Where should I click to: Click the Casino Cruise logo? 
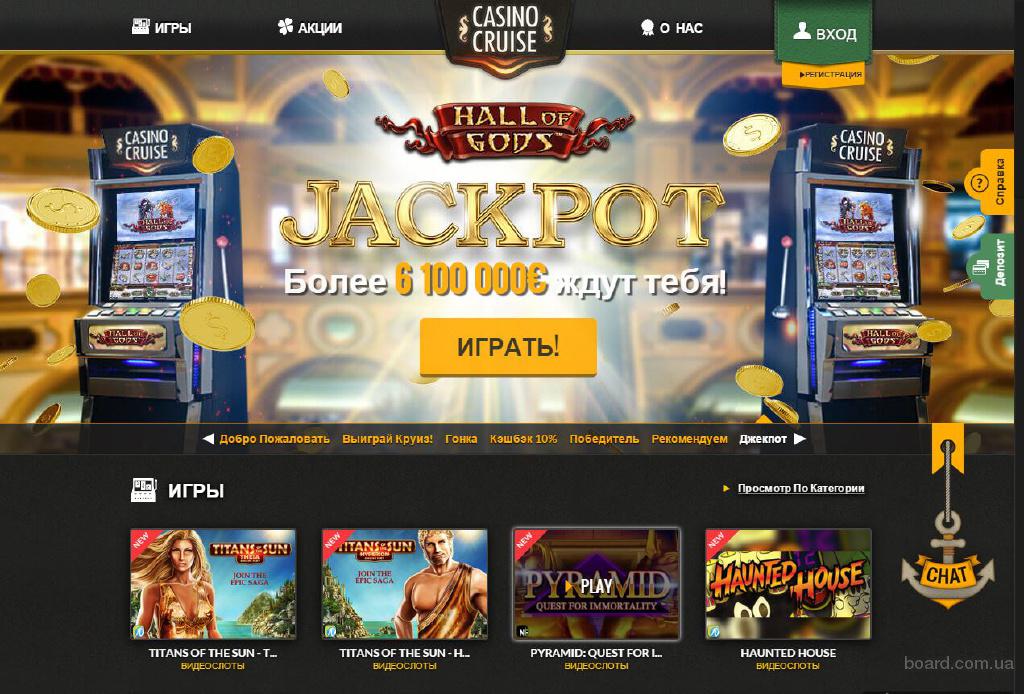(504, 33)
